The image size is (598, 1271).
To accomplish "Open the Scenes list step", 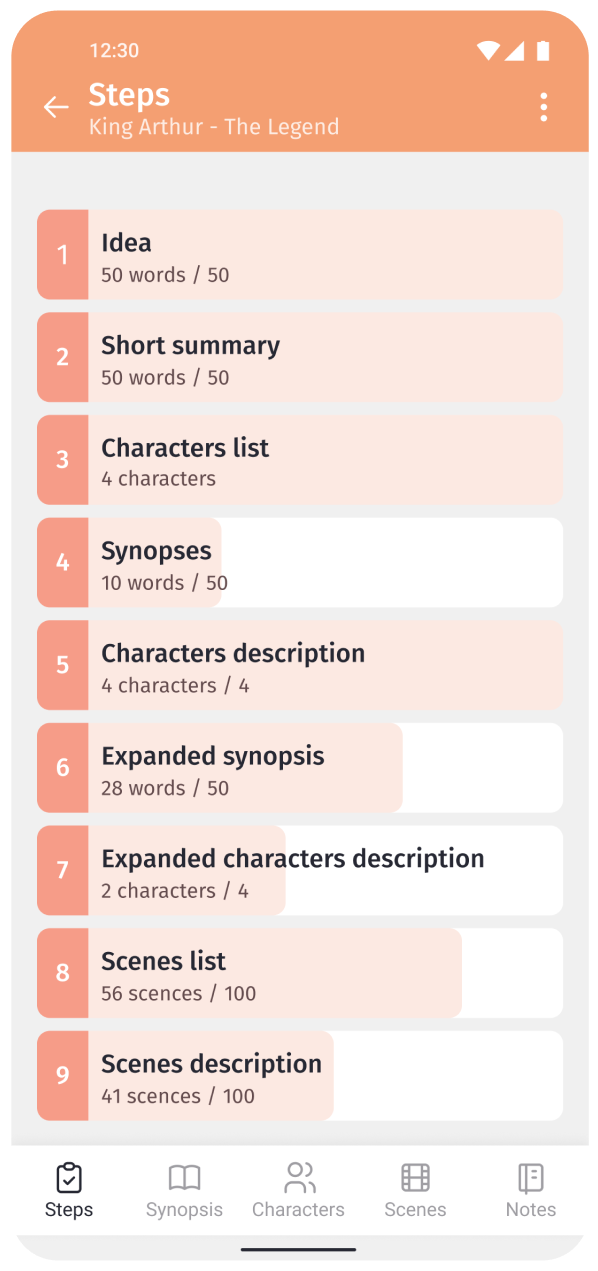I will (x=300, y=974).
